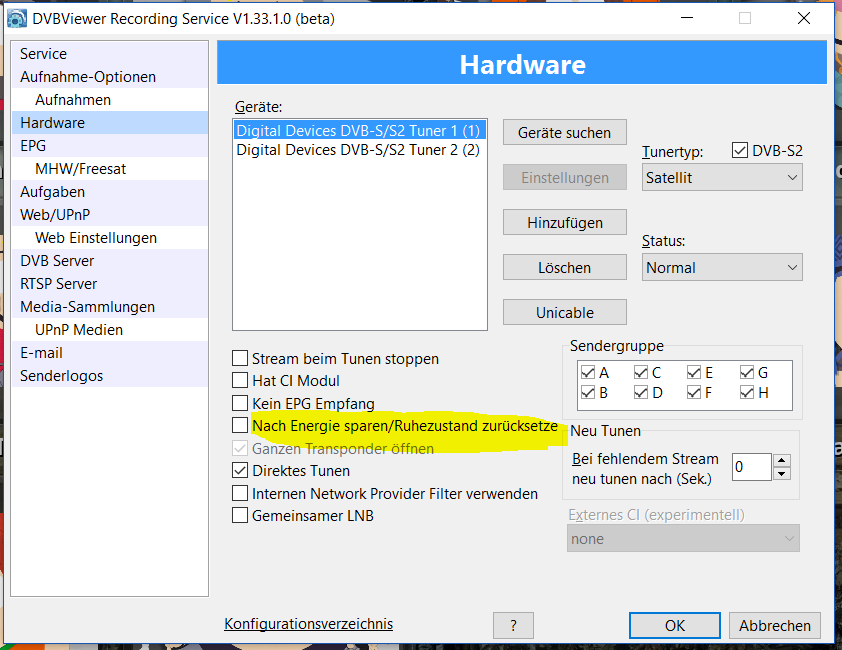This screenshot has height=650, width=842.
Task: Uncheck Sendergruppe D
Action: (x=641, y=393)
